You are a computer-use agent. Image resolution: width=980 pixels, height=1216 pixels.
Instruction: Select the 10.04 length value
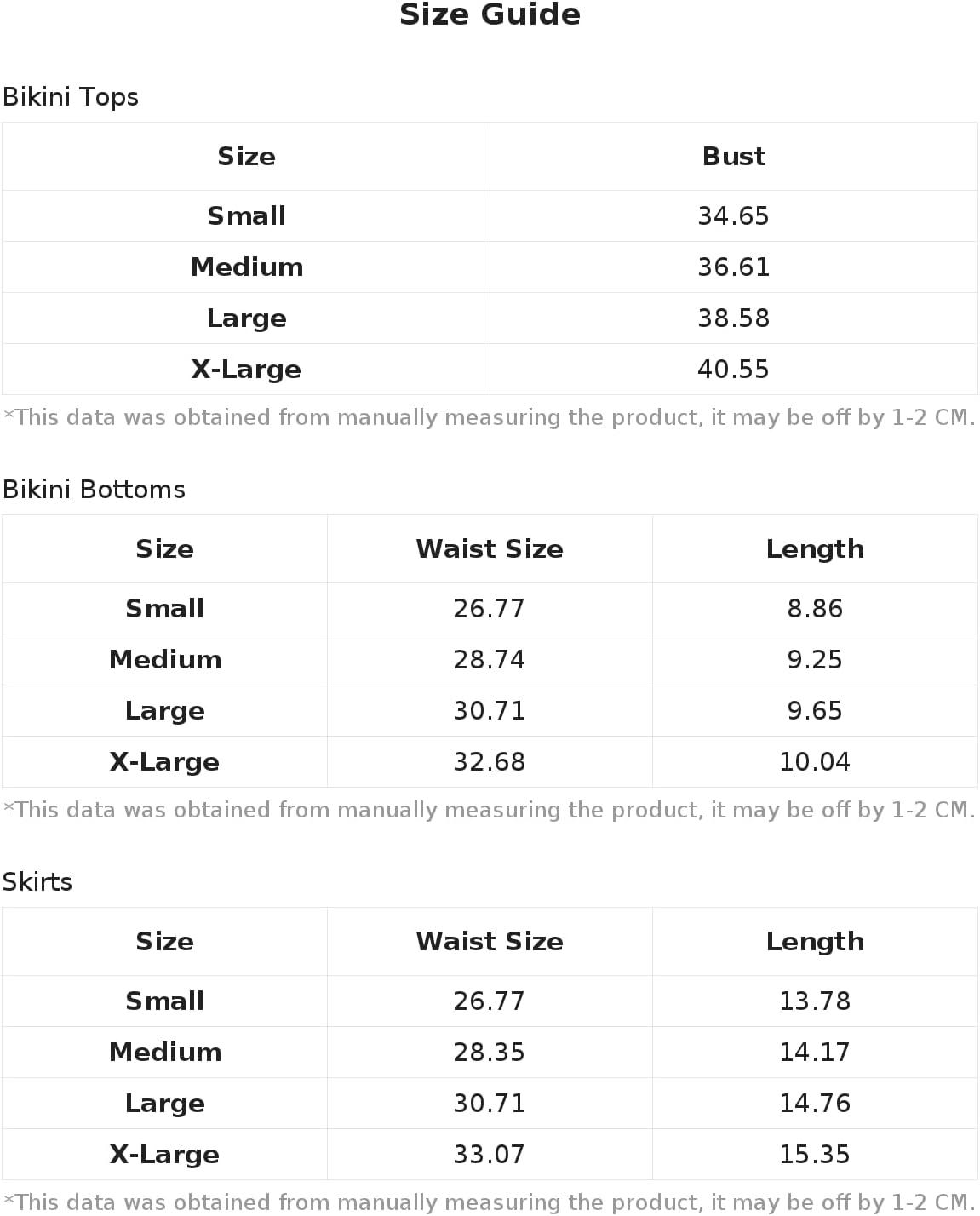(x=815, y=762)
